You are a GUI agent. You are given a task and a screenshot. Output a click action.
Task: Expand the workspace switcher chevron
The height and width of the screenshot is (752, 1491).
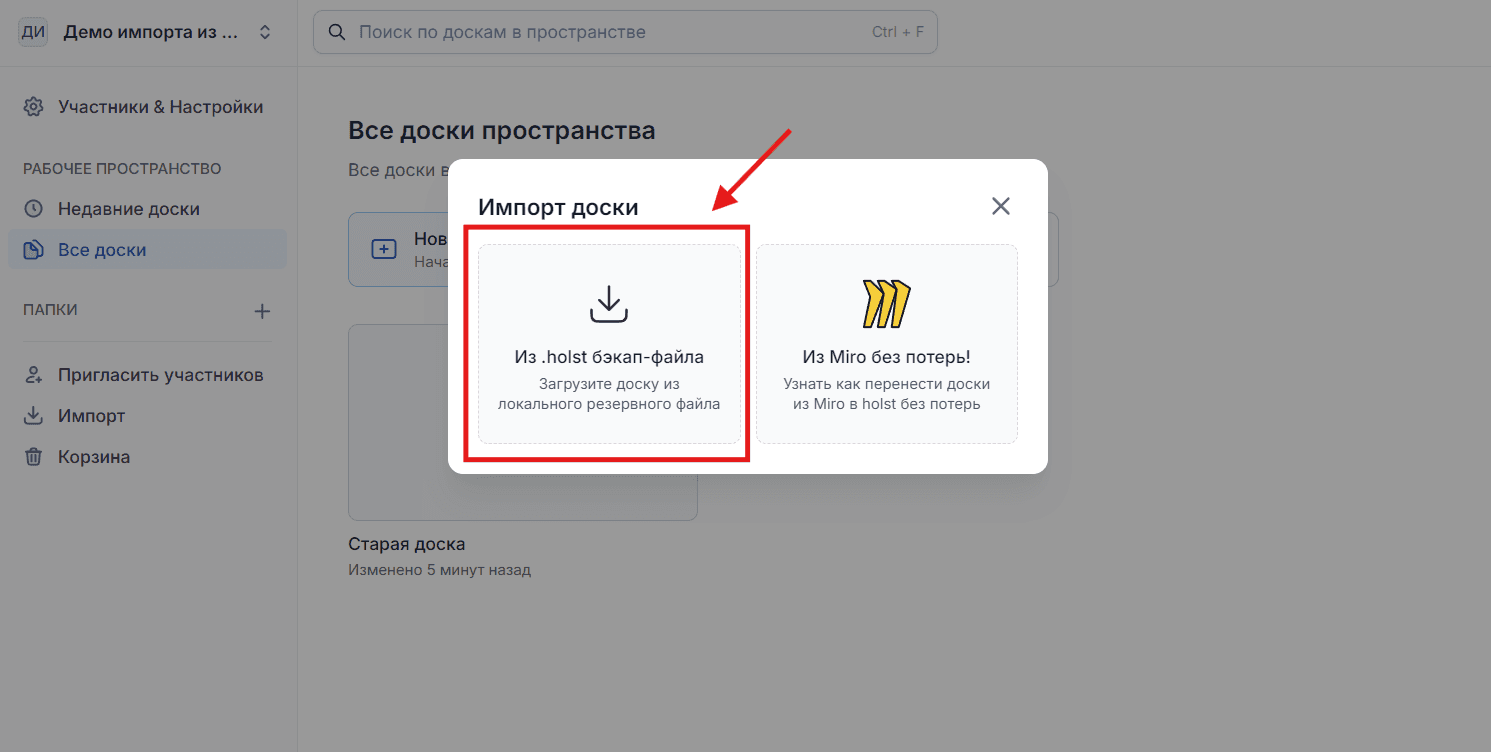coord(265,32)
